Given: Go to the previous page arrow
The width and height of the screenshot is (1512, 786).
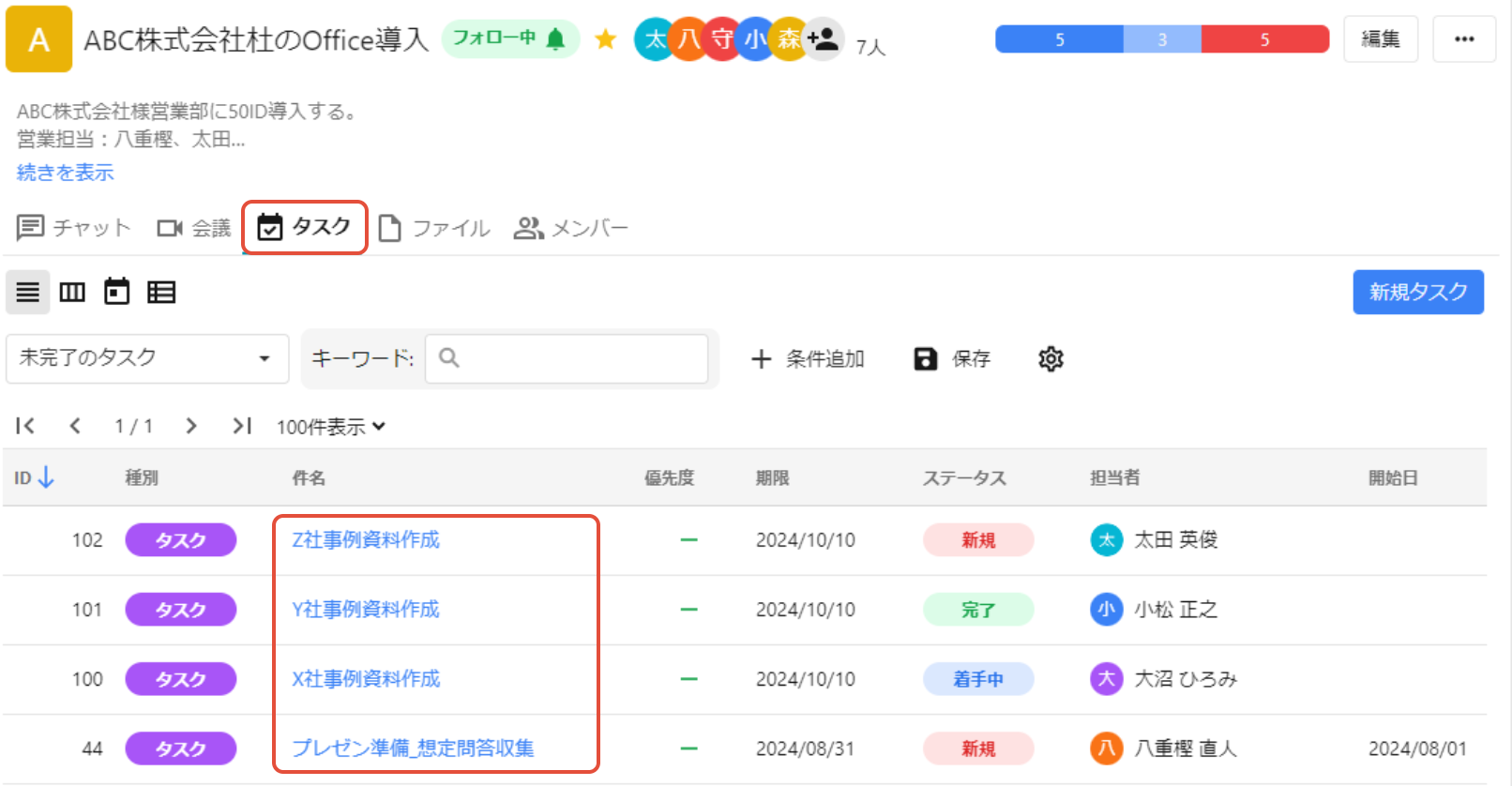Looking at the screenshot, I should 75,426.
